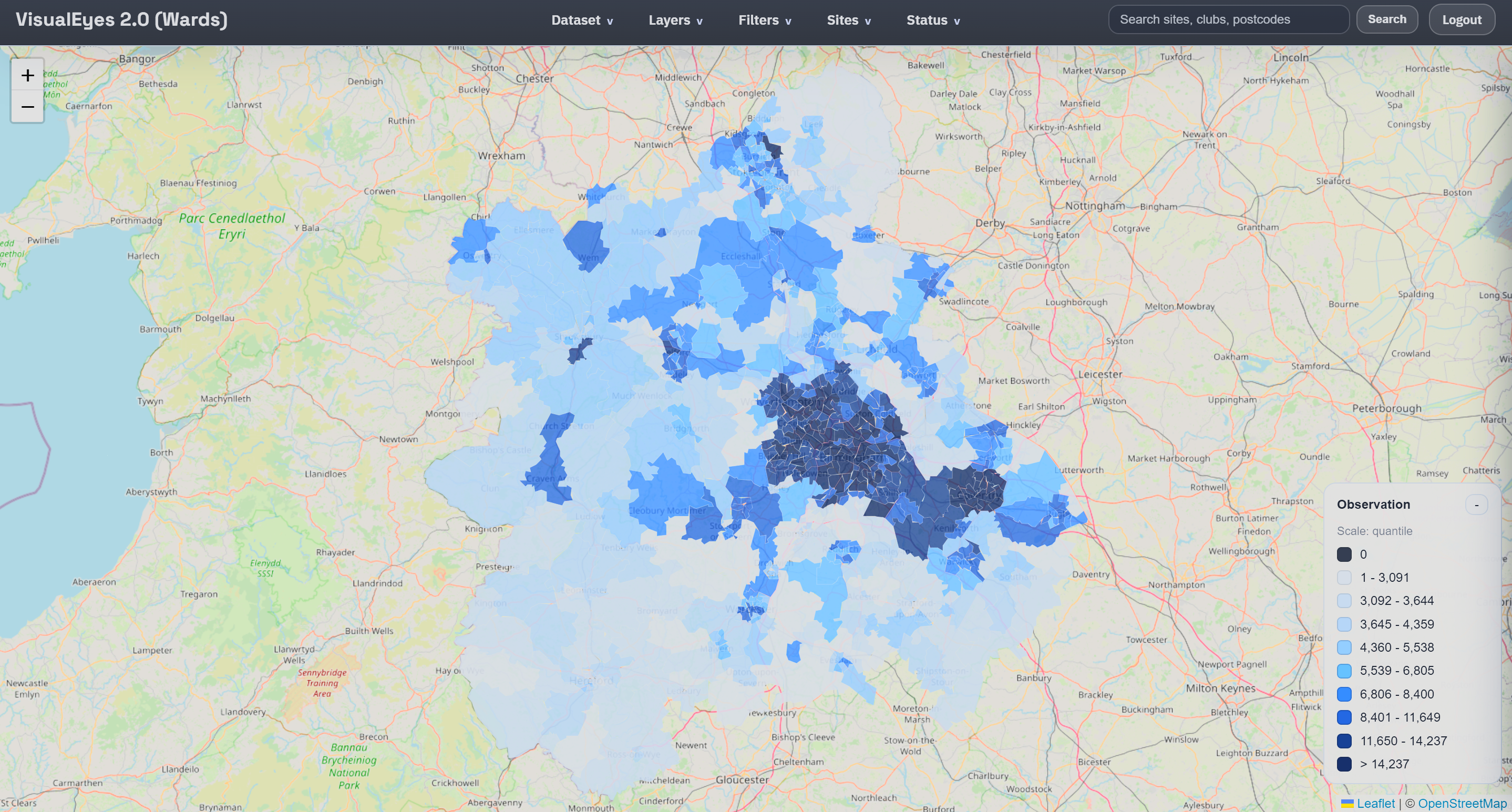Select the '0' legend swatch
The image size is (1512, 812).
pyautogui.click(x=1345, y=553)
